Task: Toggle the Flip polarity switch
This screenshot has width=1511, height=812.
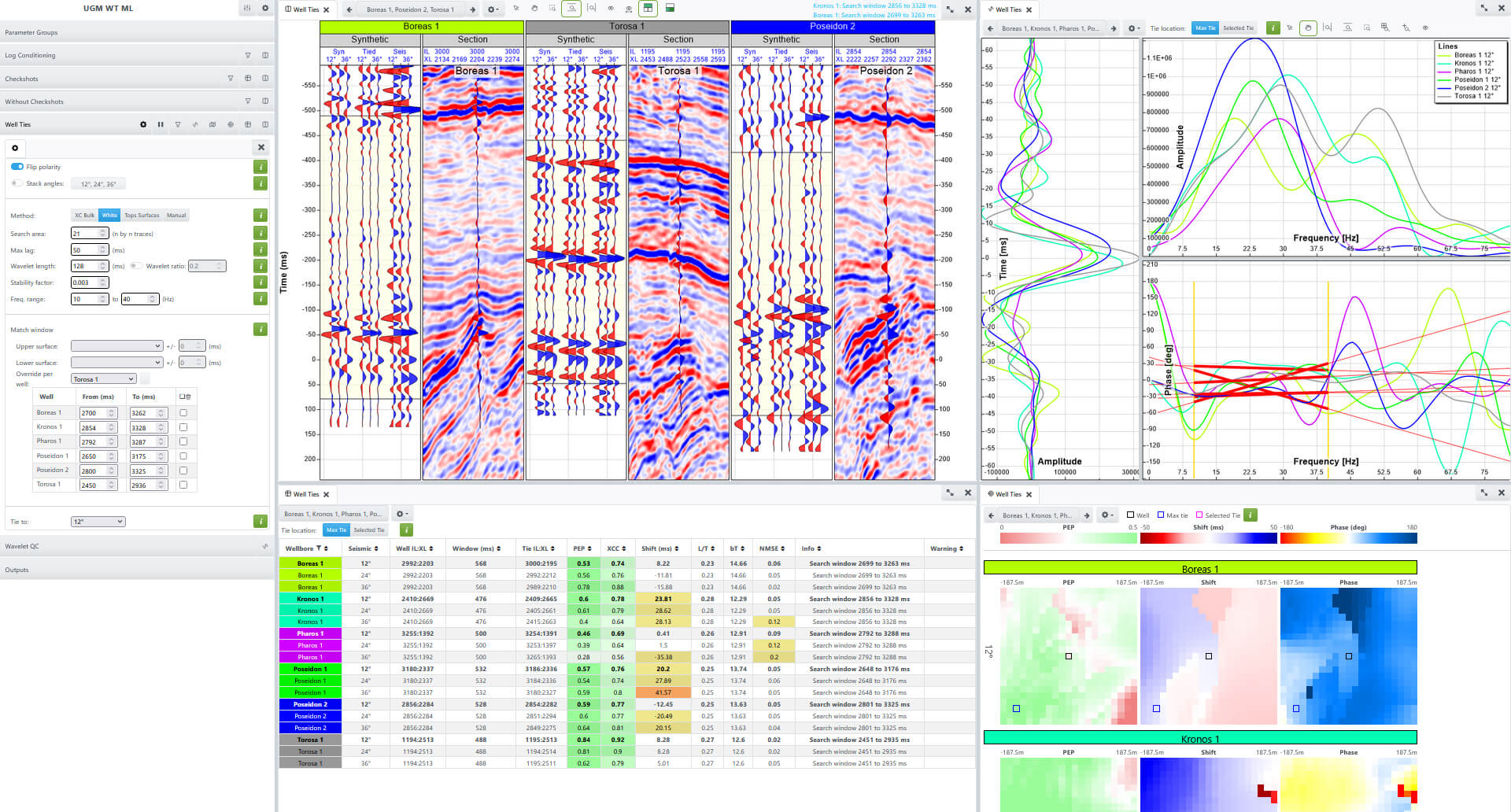Action: click(x=17, y=167)
